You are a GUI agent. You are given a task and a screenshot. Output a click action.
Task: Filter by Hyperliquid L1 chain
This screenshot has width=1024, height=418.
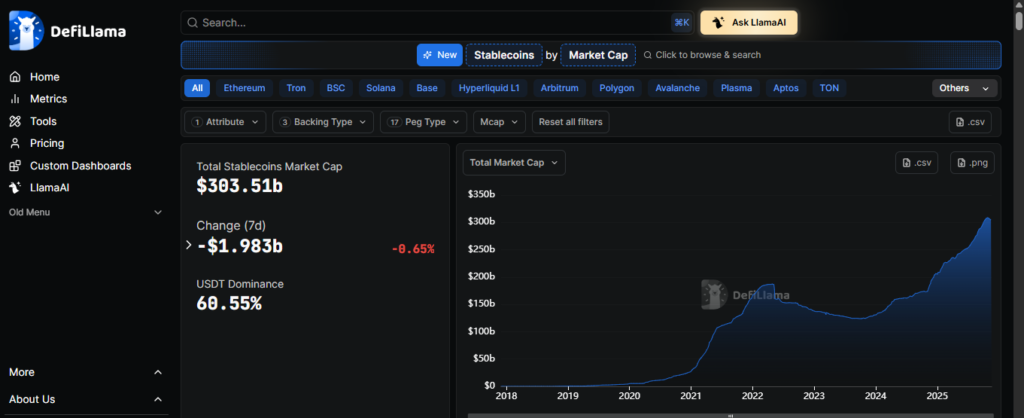pos(489,88)
